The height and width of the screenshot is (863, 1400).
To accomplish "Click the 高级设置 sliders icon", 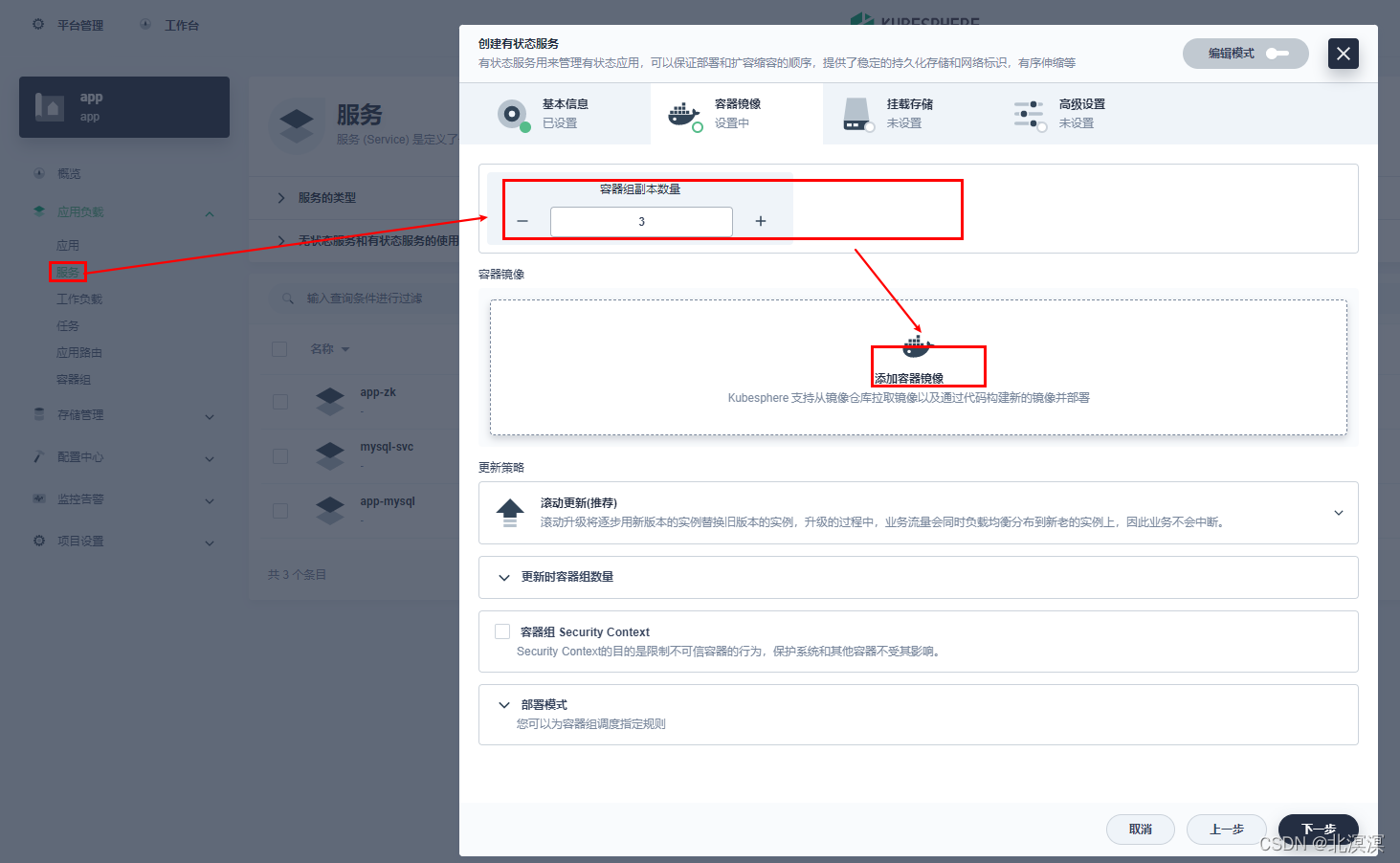I will (x=1029, y=114).
